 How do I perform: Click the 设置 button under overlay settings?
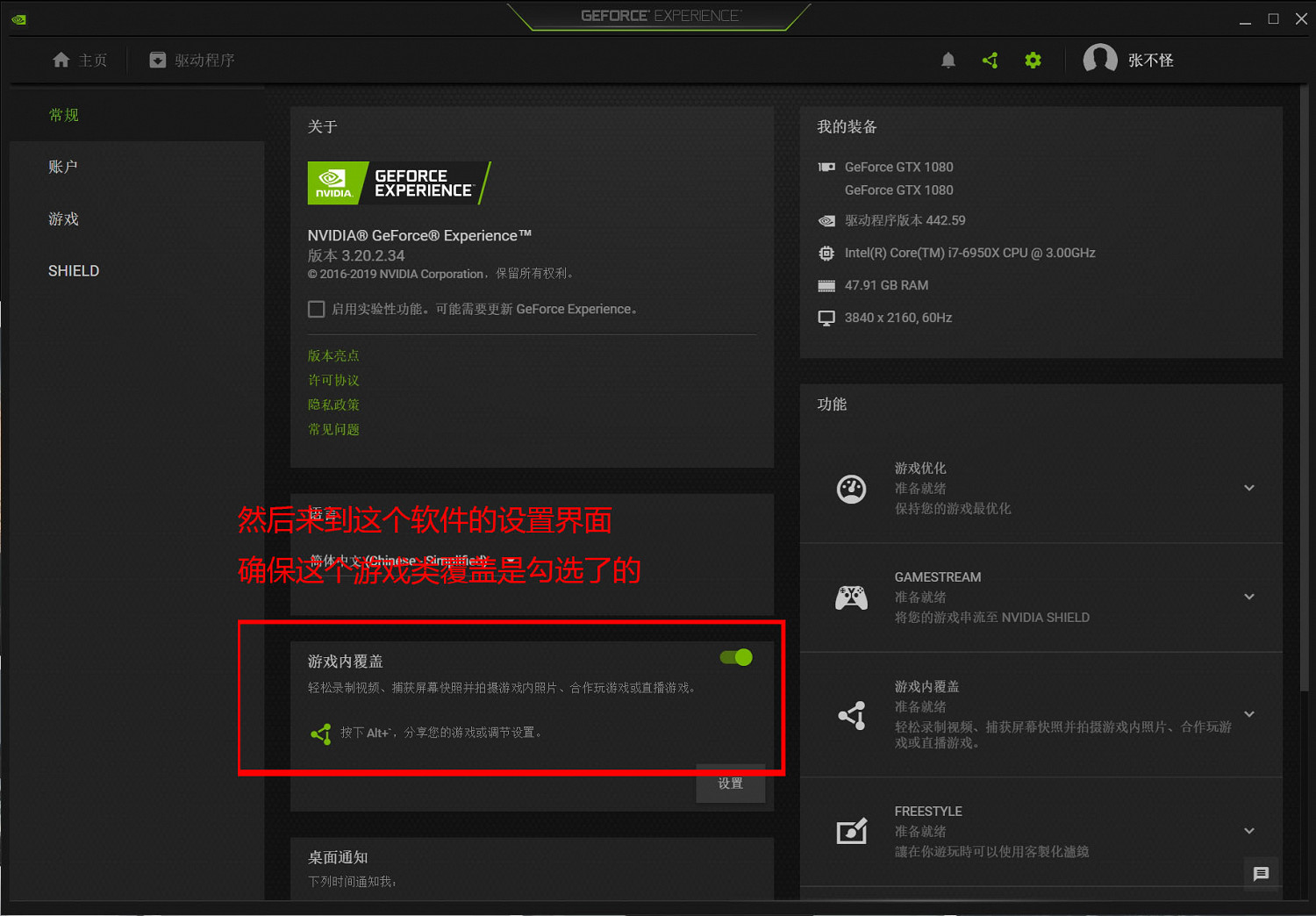pyautogui.click(x=730, y=784)
